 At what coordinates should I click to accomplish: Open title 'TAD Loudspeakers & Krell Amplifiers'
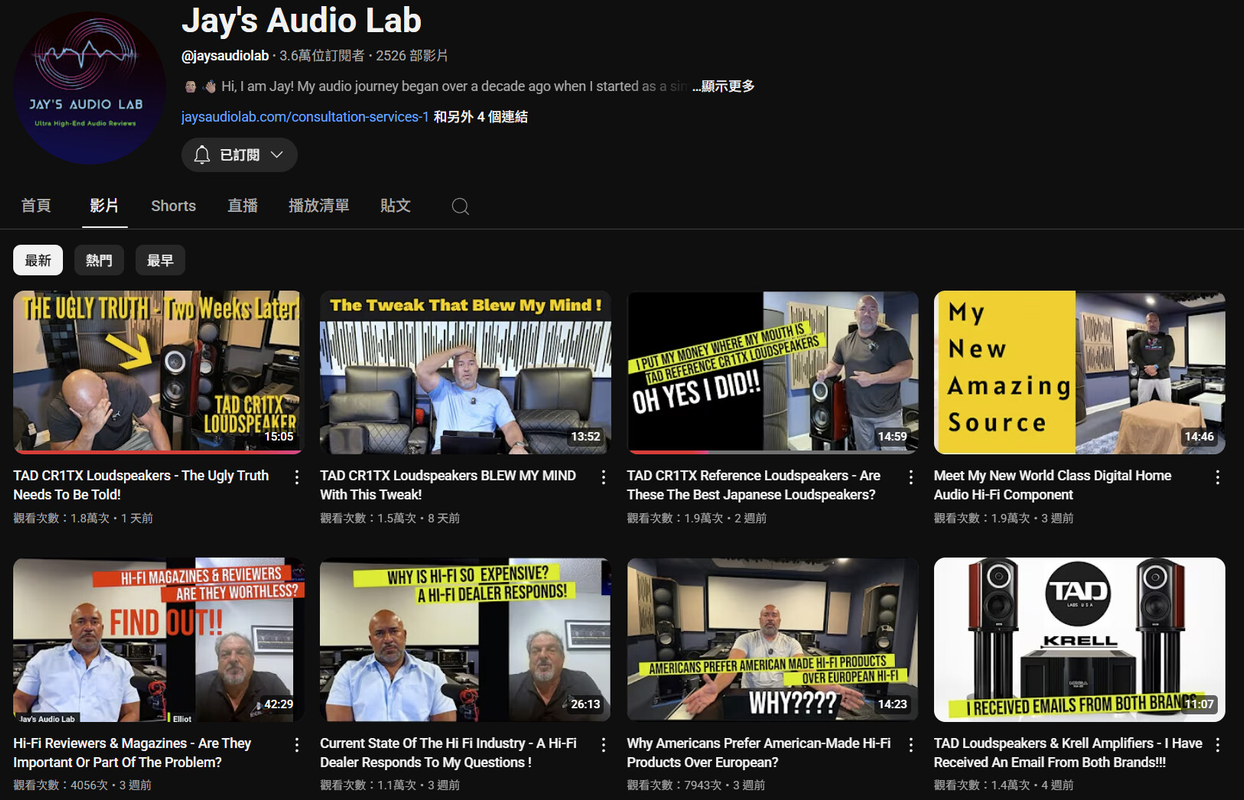click(1068, 753)
